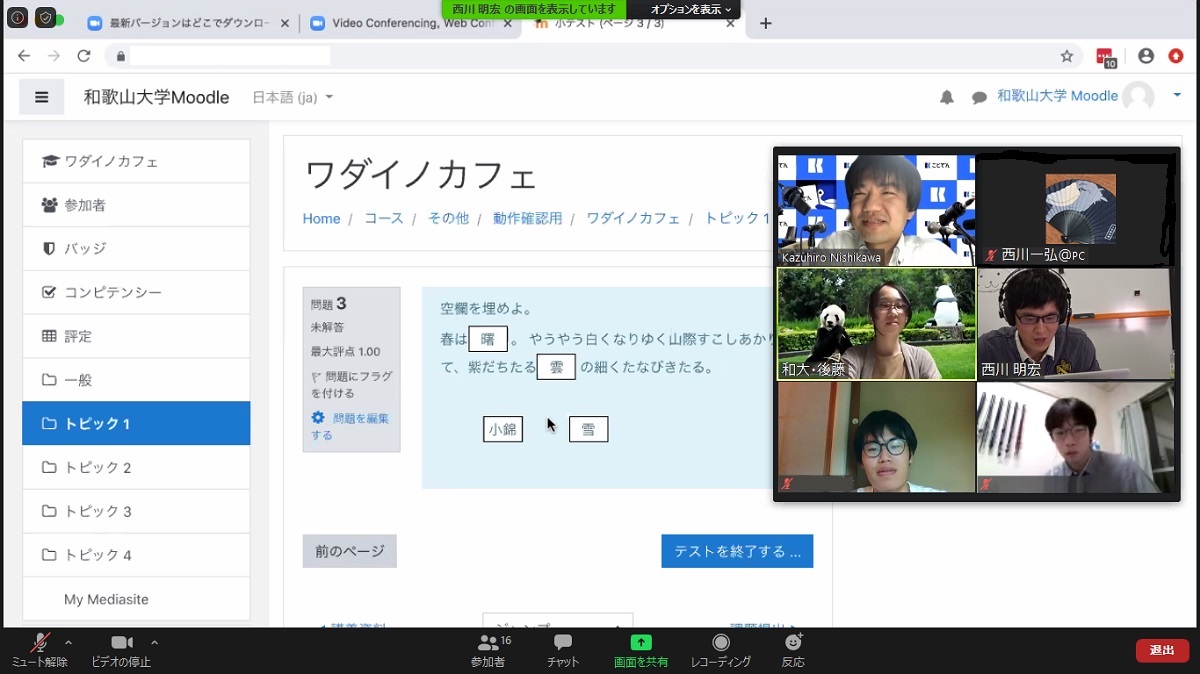Click 問題を編集する gear link
This screenshot has width=1200, height=674.
click(350, 426)
